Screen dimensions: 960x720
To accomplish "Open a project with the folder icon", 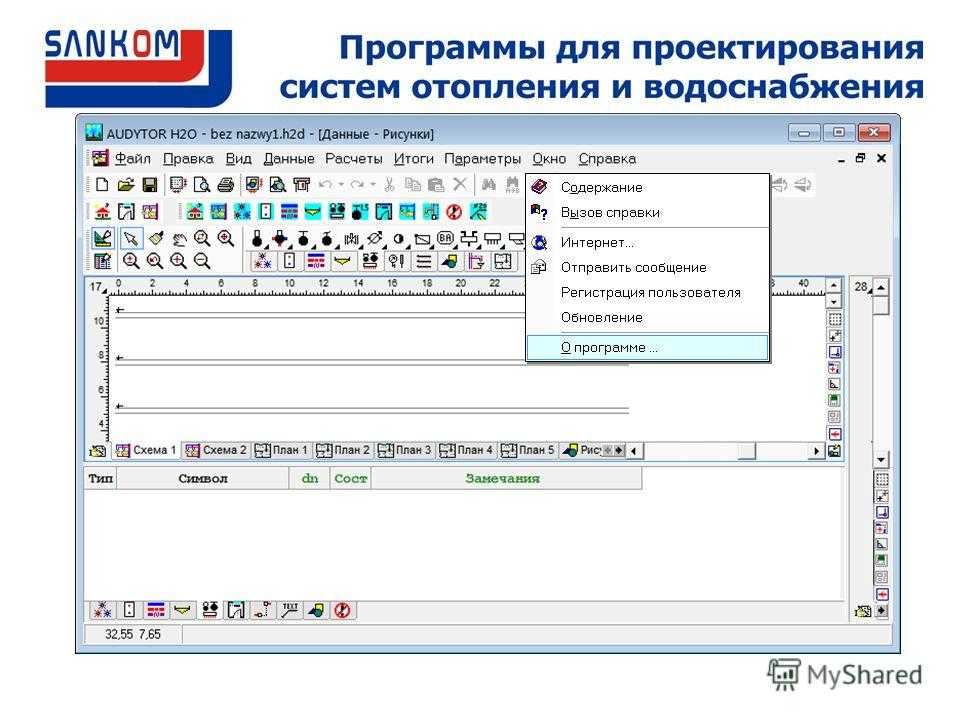I will (x=126, y=184).
